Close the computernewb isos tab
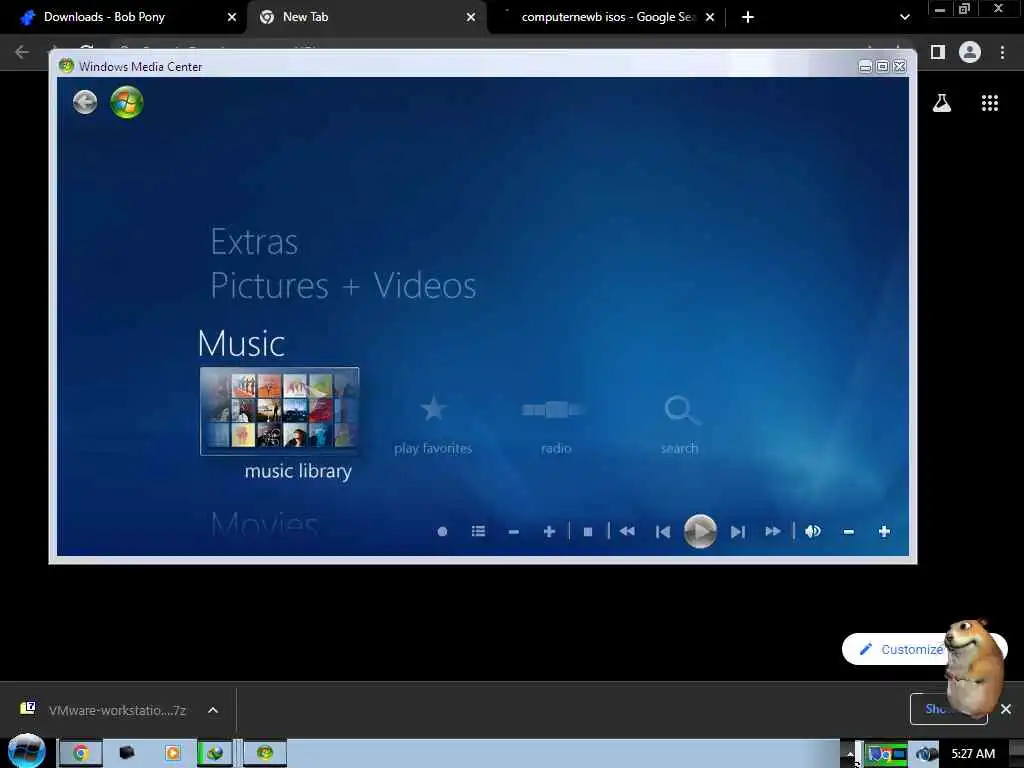The width and height of the screenshot is (1024, 768). coord(710,17)
